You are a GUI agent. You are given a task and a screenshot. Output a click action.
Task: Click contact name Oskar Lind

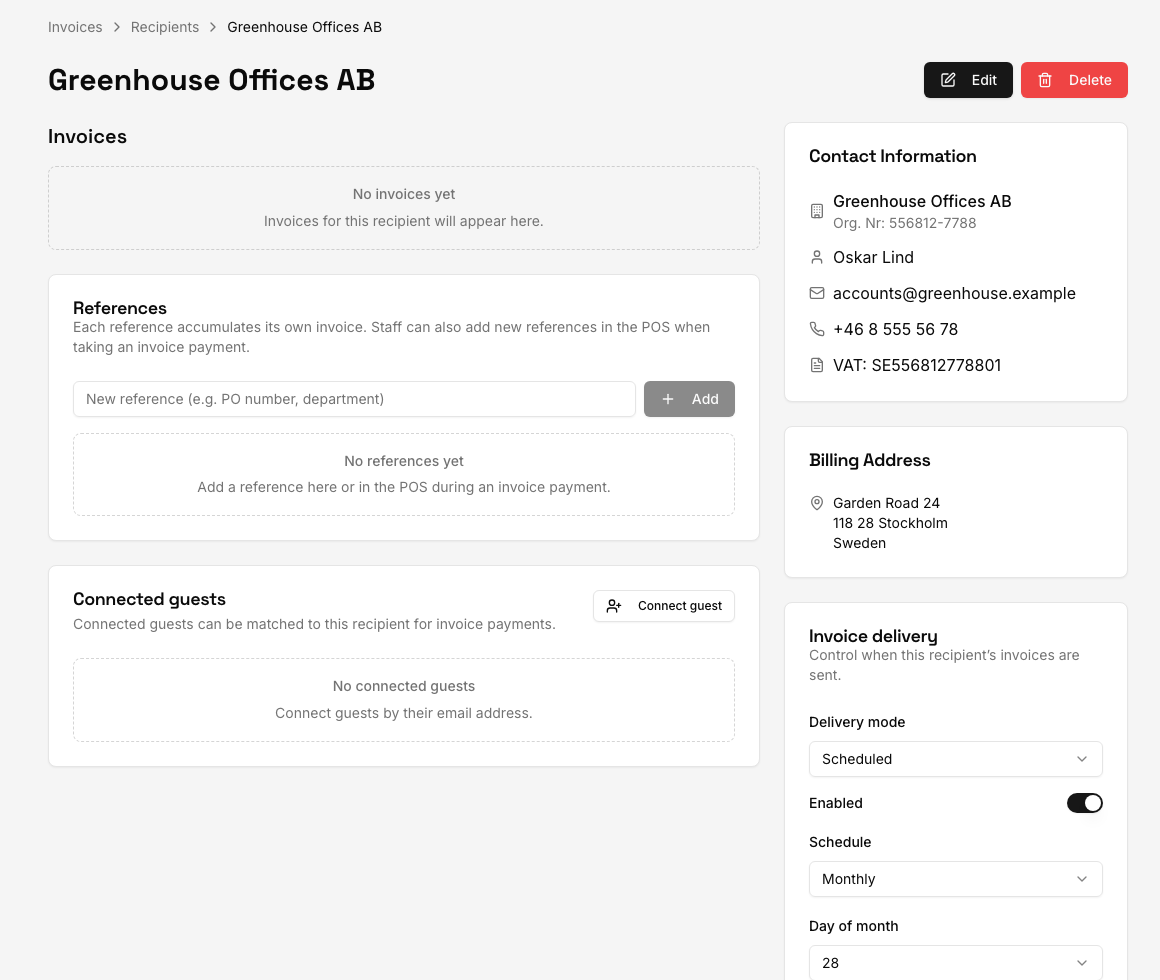click(x=873, y=257)
